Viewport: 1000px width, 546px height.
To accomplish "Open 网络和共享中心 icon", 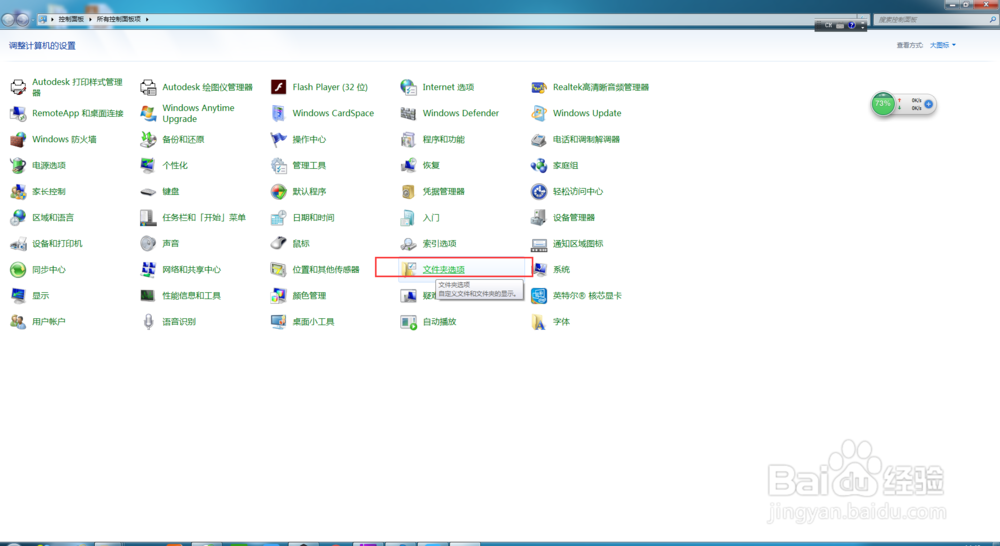I will (148, 270).
